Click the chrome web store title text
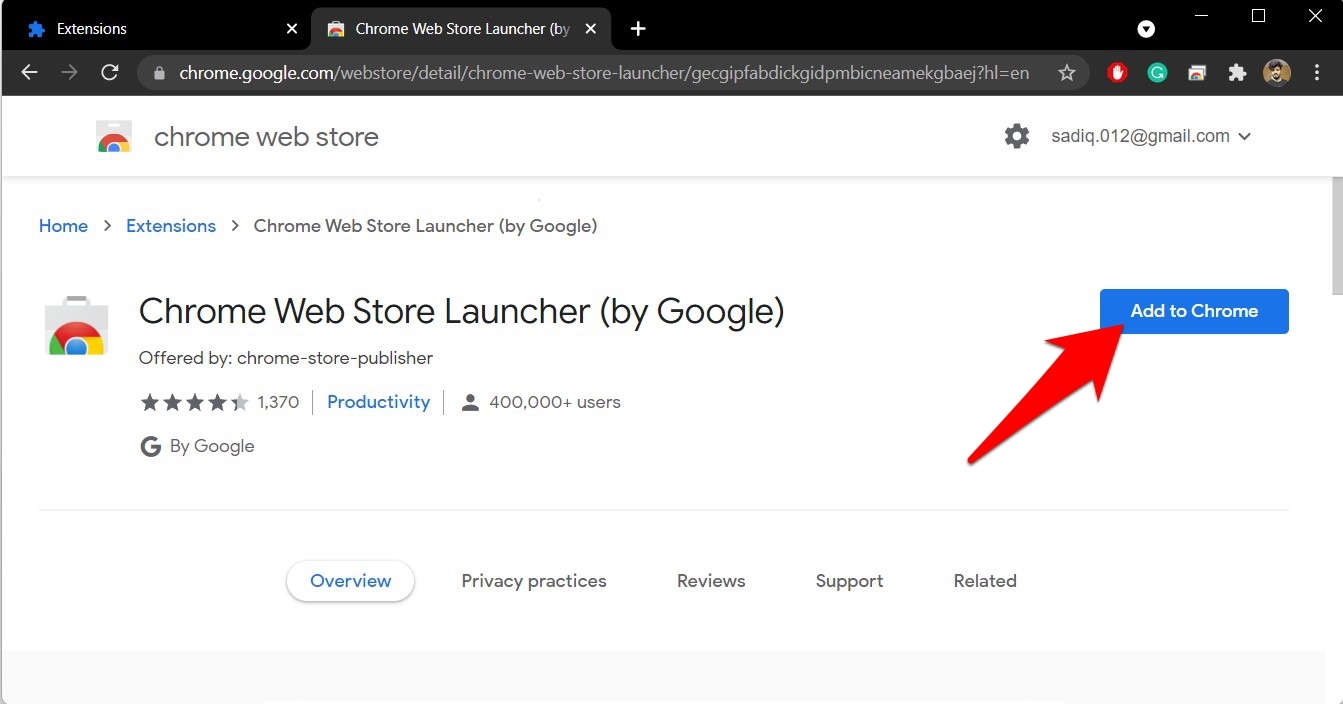The image size is (1343, 704). [266, 137]
